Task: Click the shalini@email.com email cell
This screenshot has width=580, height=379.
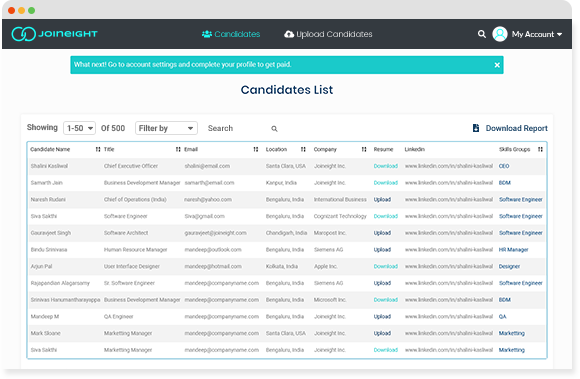Action: point(207,166)
